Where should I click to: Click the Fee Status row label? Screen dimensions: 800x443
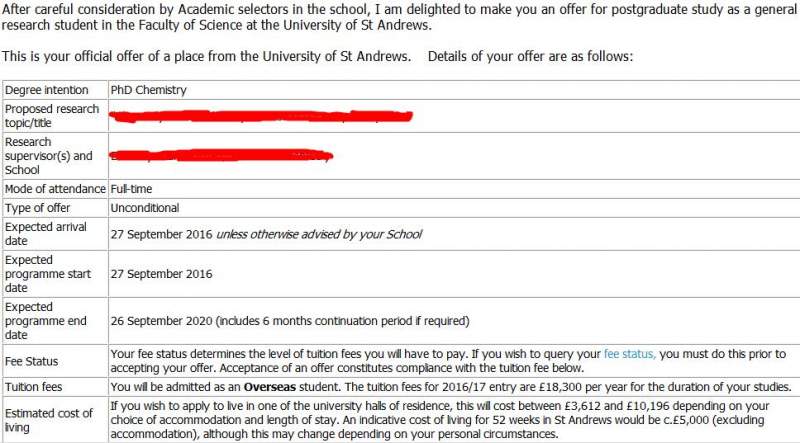click(32, 361)
